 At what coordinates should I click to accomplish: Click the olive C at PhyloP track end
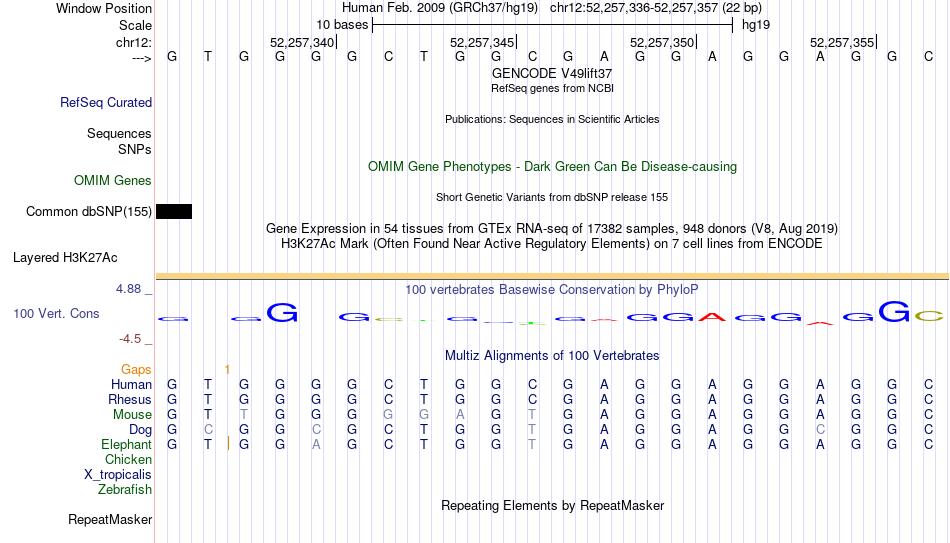929,316
